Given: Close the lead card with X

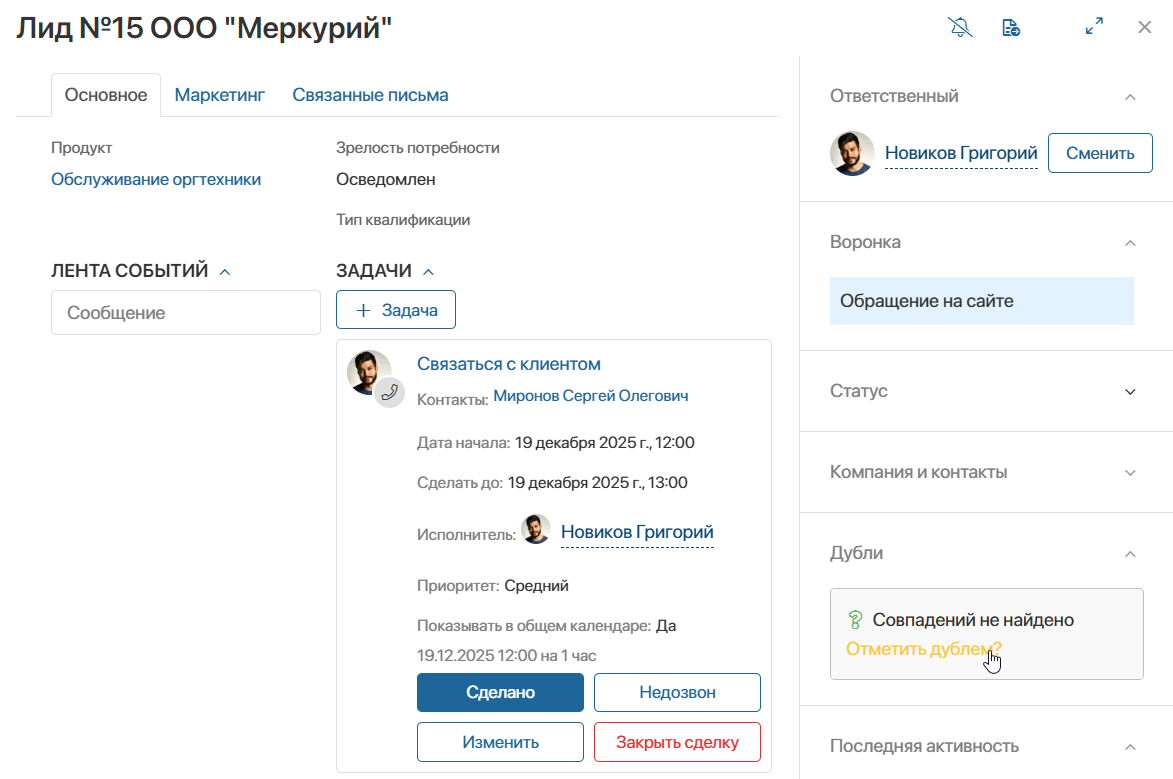Looking at the screenshot, I should [x=1145, y=27].
